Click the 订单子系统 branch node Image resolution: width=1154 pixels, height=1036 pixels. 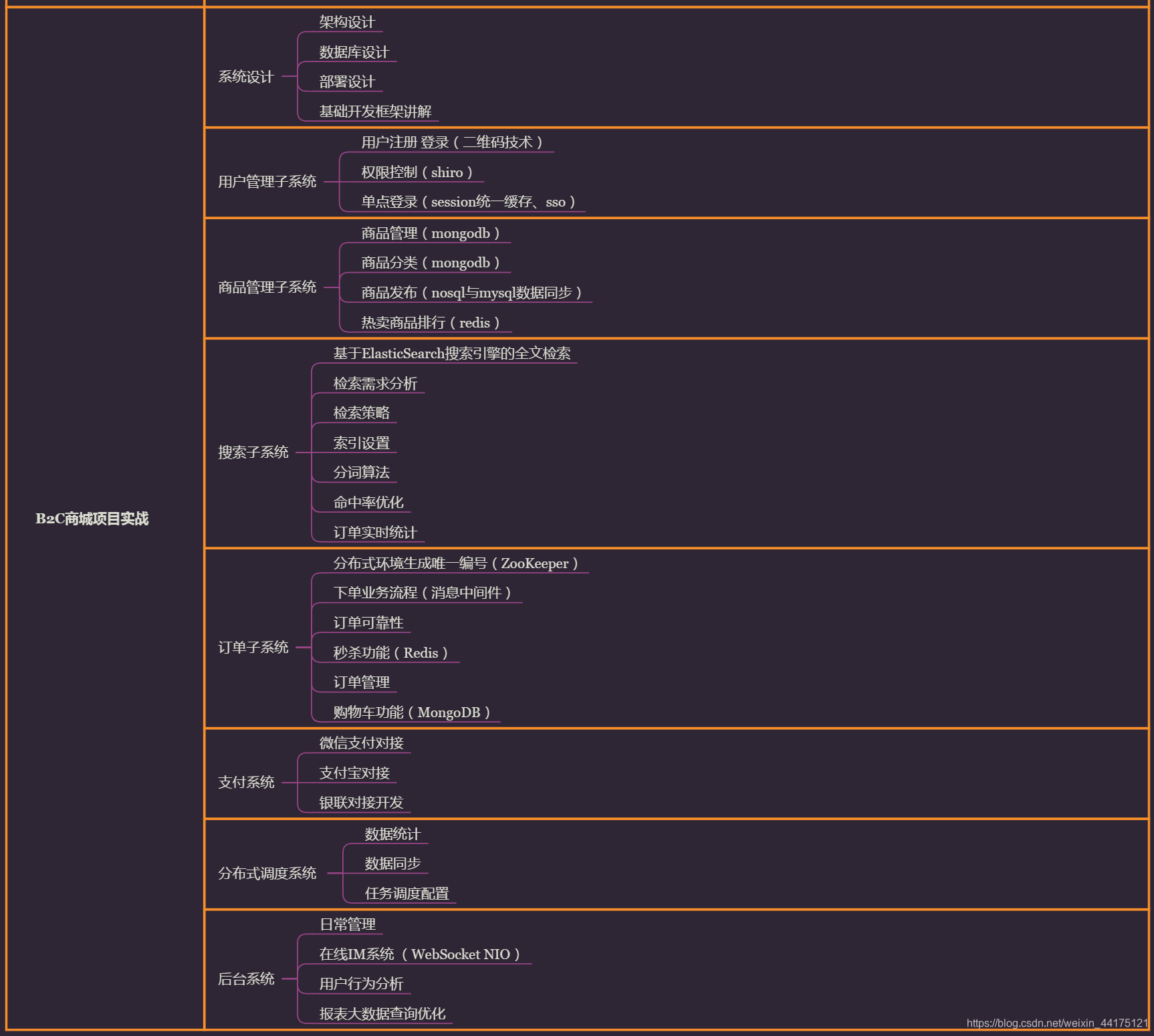(253, 647)
